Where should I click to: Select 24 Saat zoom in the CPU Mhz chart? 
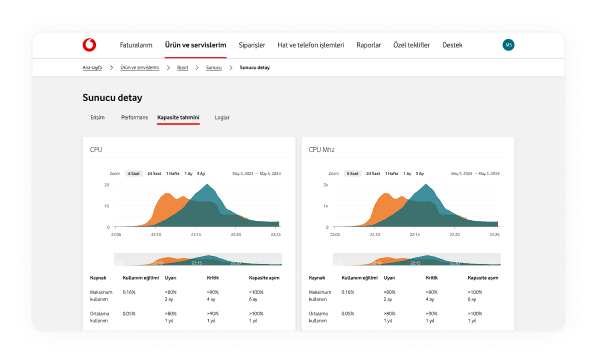[373, 174]
